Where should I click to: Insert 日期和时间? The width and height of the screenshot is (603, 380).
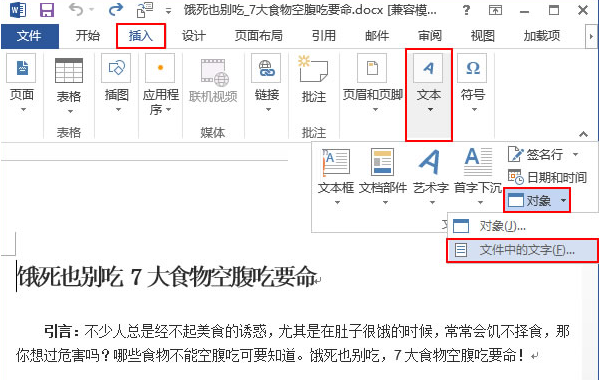click(x=547, y=177)
